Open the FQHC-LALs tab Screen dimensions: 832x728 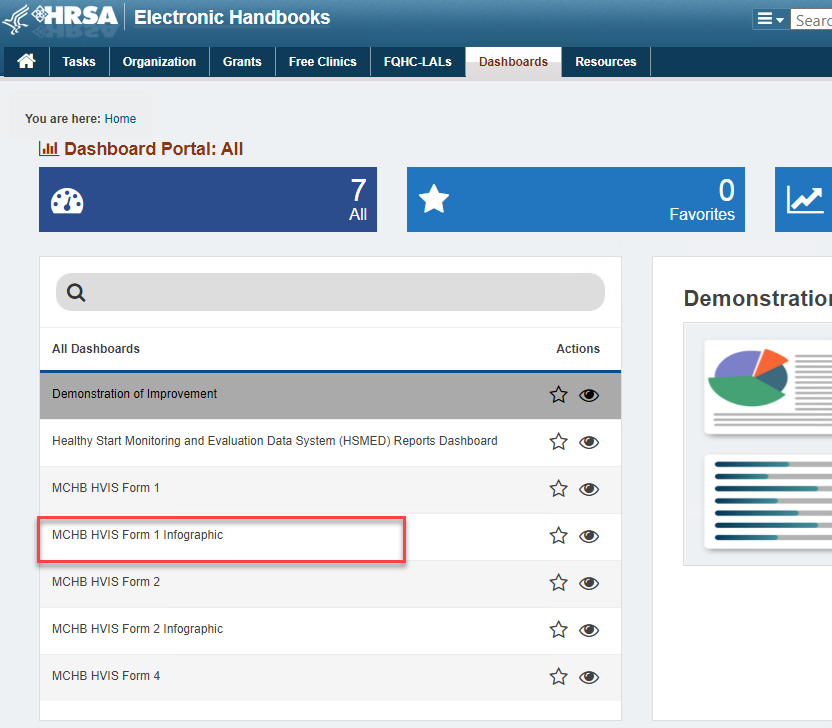(x=418, y=62)
